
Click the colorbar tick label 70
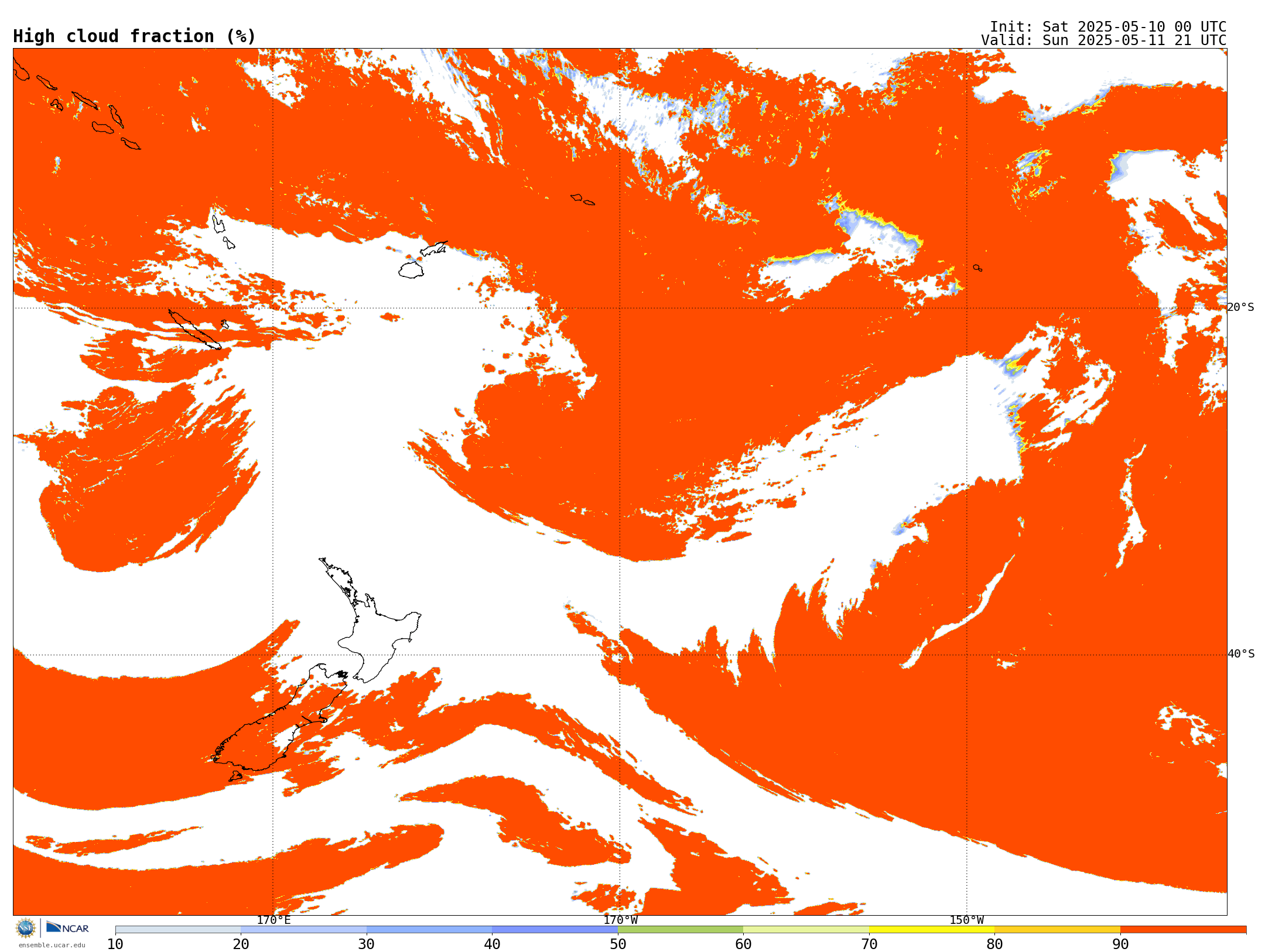(x=869, y=944)
